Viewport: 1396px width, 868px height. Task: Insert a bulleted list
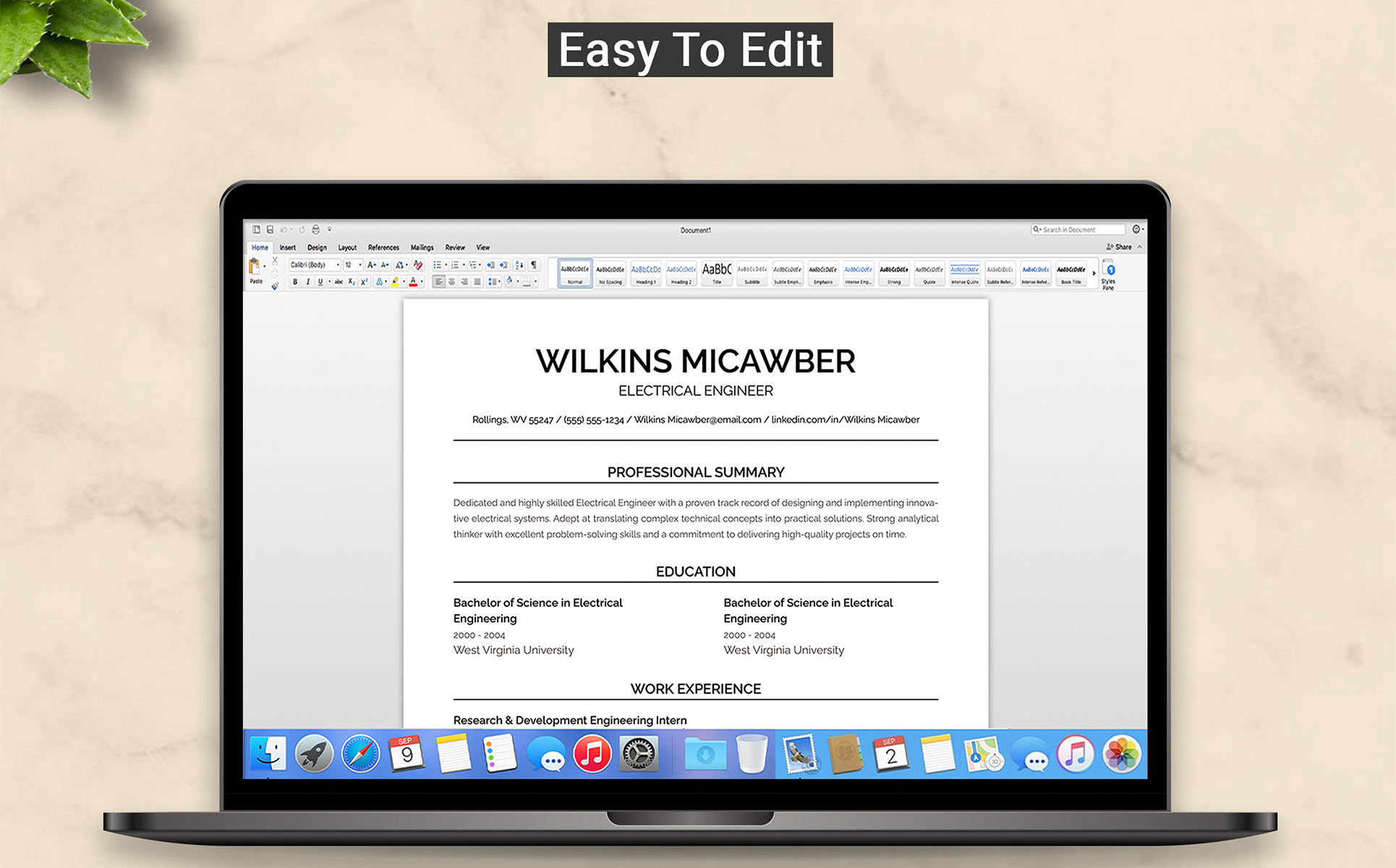tap(437, 265)
